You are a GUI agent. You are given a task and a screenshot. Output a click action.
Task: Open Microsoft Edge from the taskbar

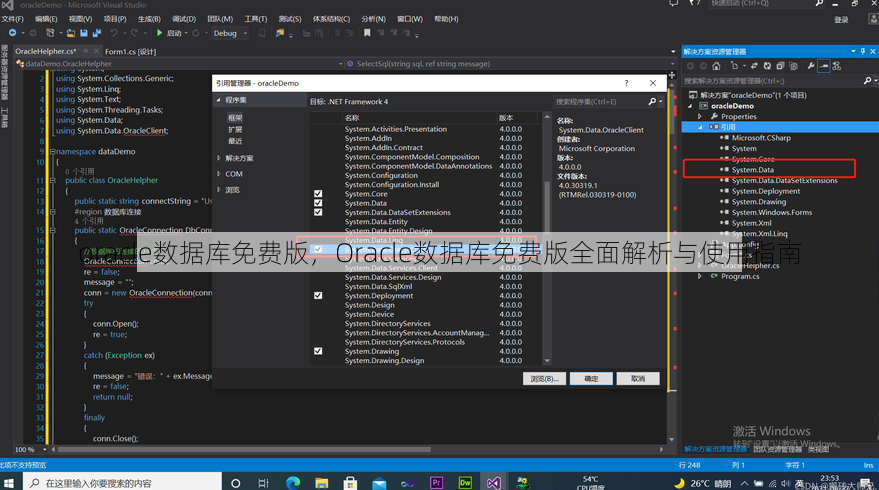pos(293,483)
